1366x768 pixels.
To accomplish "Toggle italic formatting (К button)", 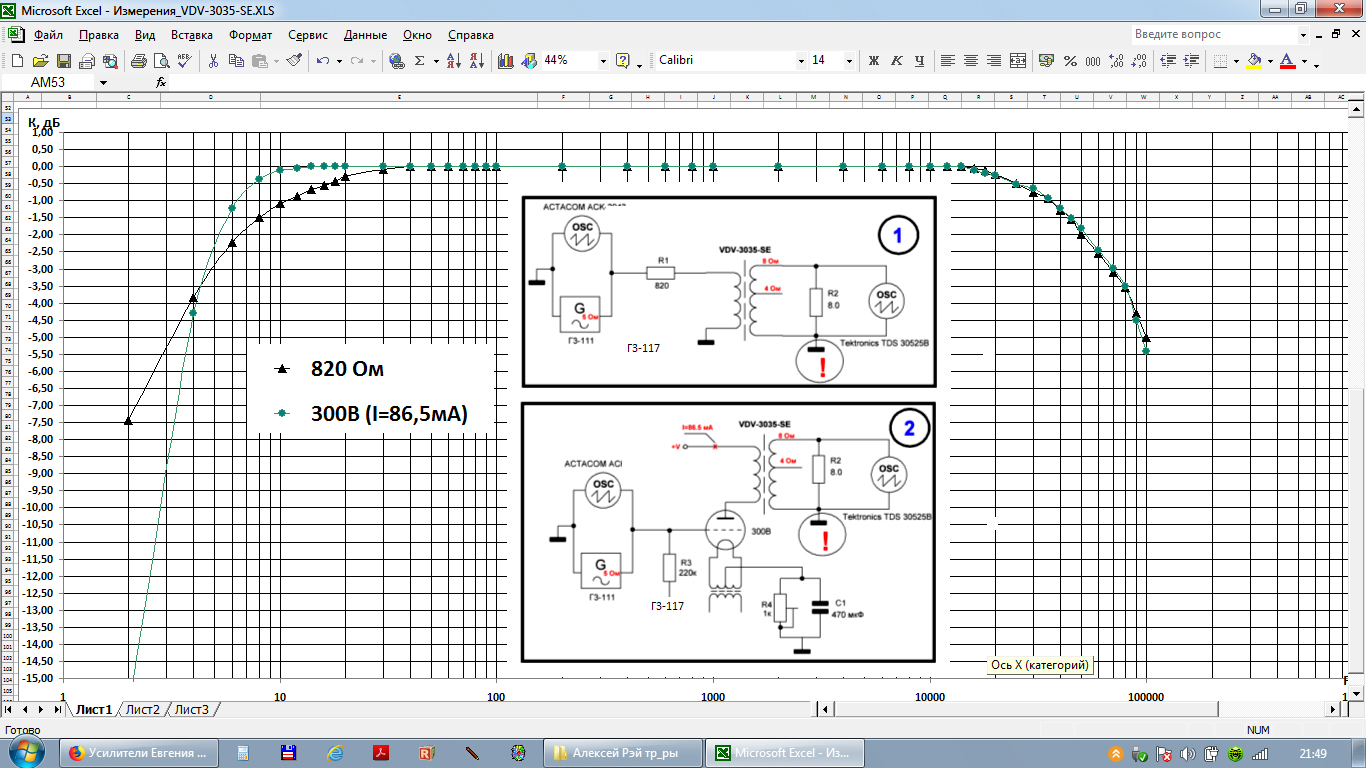I will [x=896, y=61].
